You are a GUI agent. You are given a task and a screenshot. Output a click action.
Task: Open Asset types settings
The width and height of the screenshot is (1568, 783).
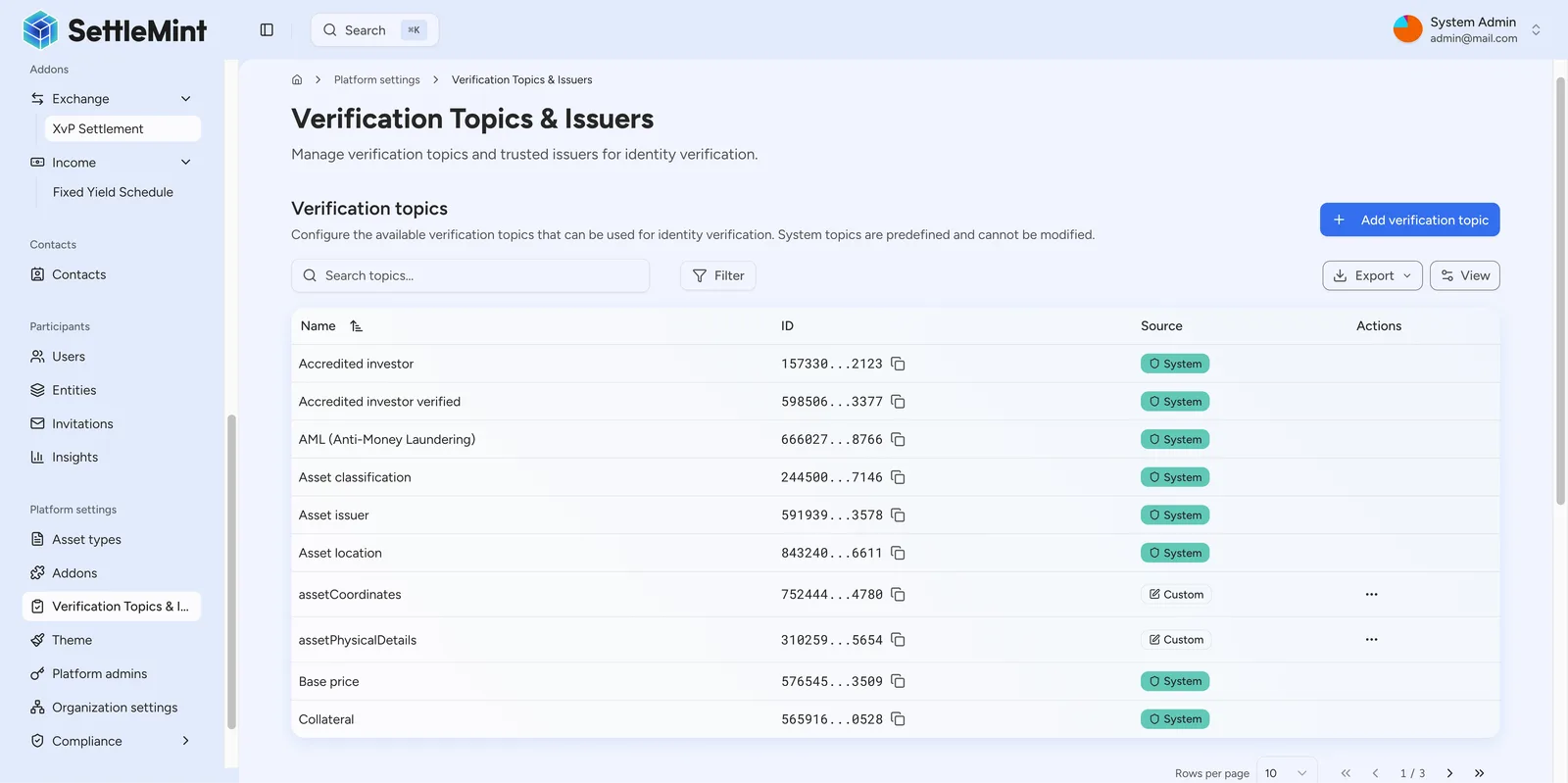(x=112, y=540)
